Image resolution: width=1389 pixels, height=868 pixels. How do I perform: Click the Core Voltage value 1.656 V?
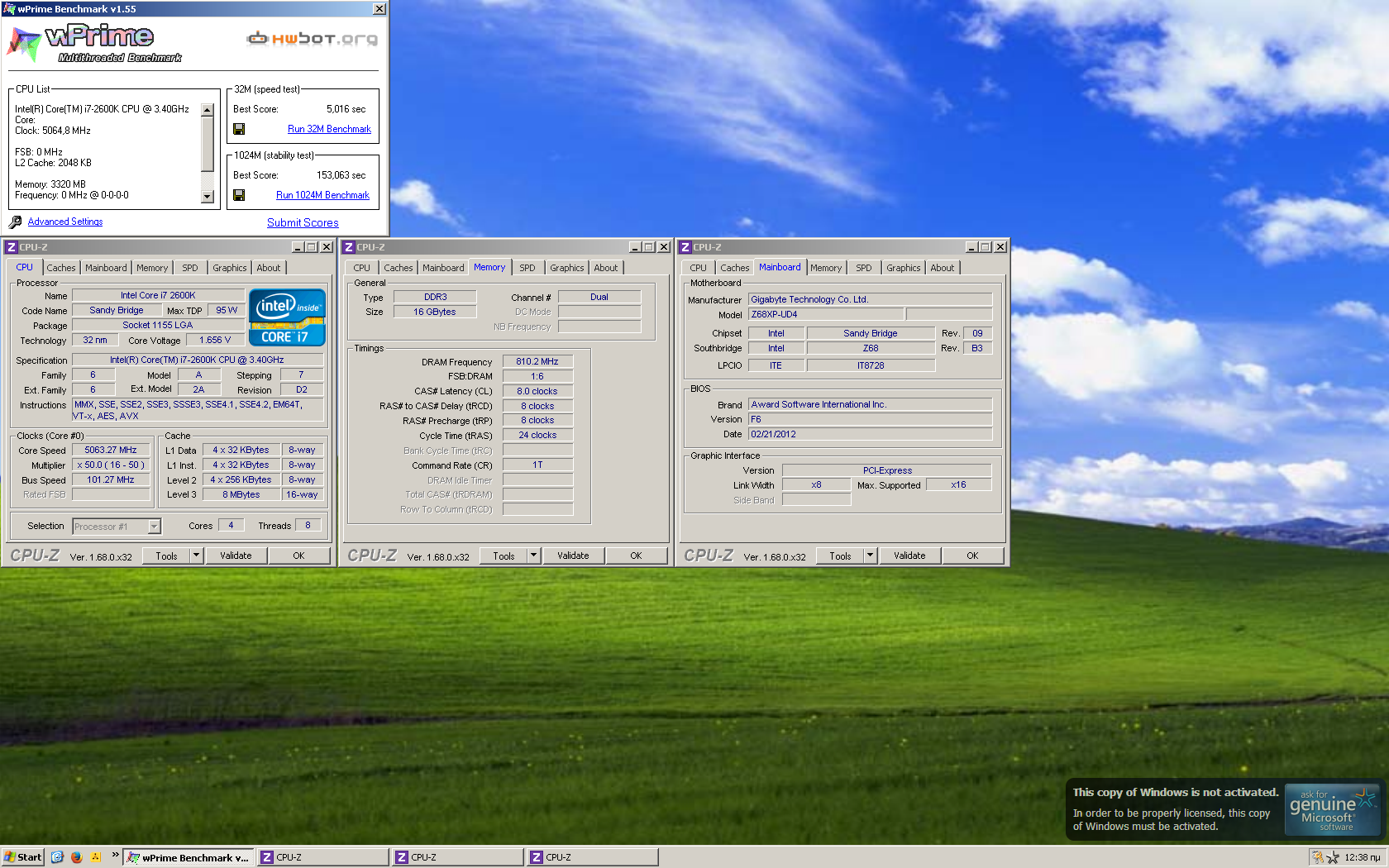(215, 340)
